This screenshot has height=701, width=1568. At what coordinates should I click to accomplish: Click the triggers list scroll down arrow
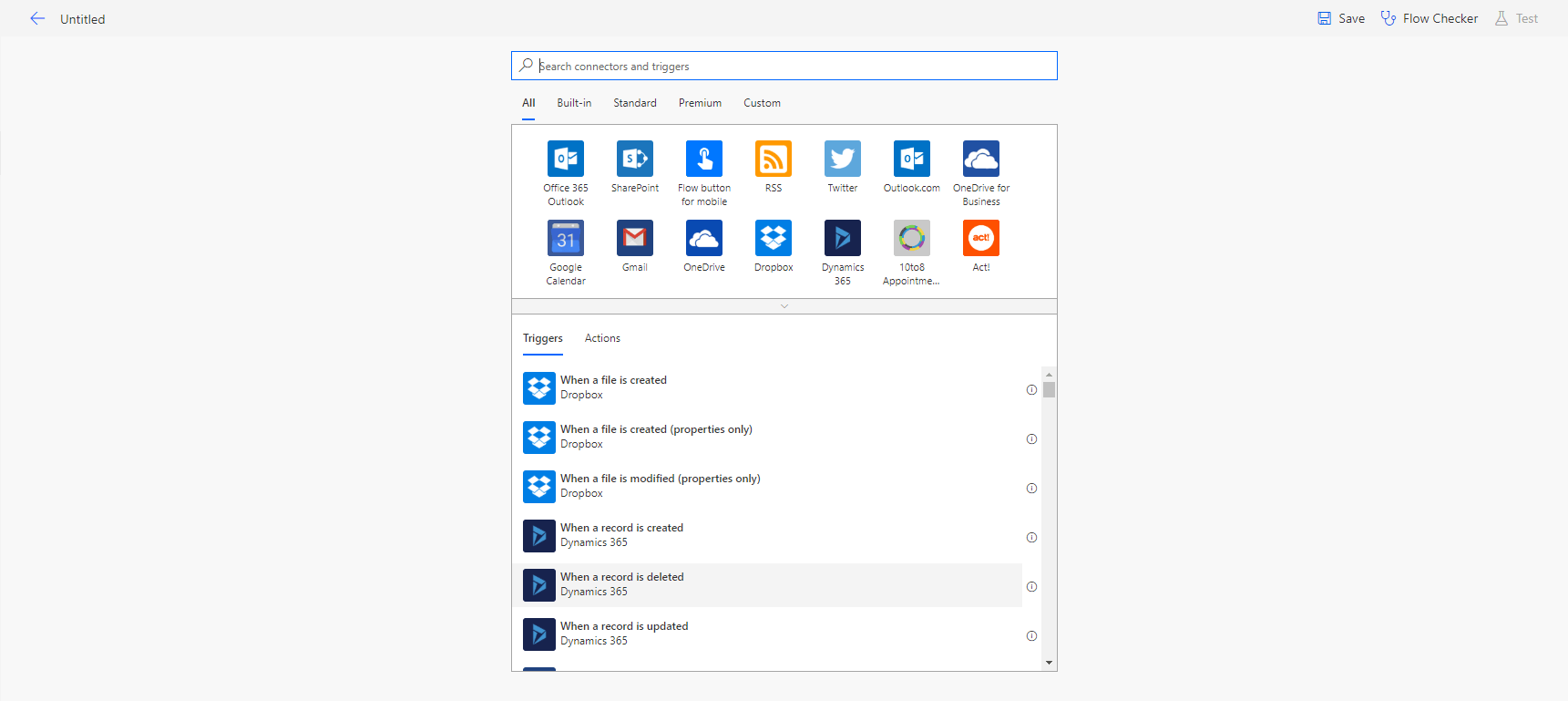pyautogui.click(x=1050, y=663)
